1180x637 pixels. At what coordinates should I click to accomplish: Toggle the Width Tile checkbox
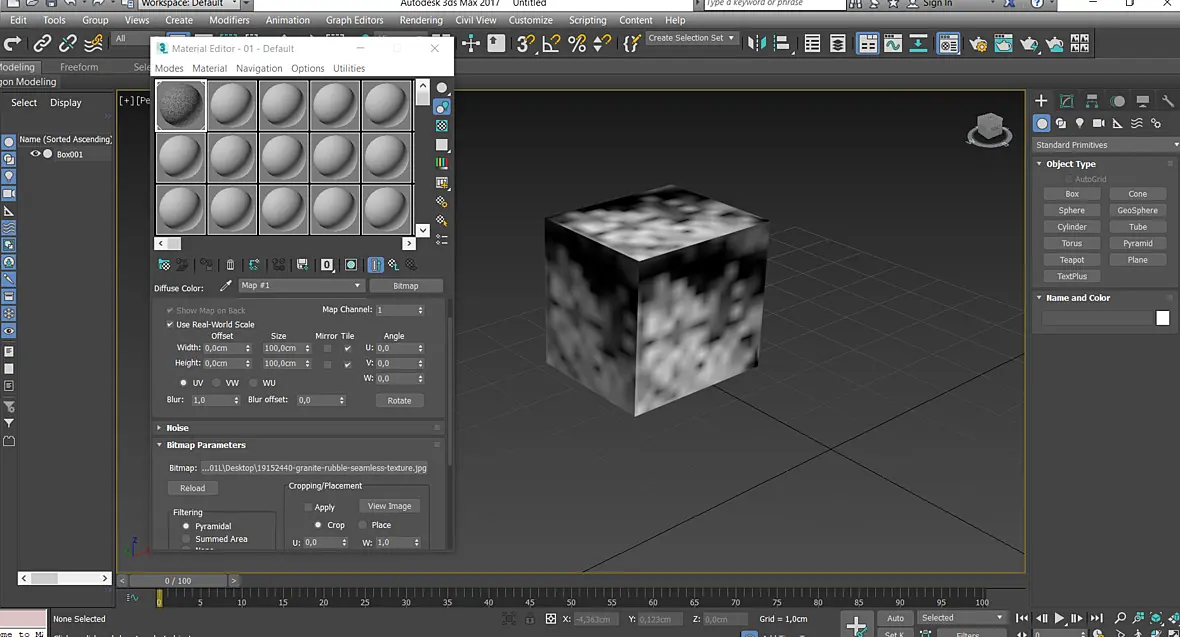[348, 349]
